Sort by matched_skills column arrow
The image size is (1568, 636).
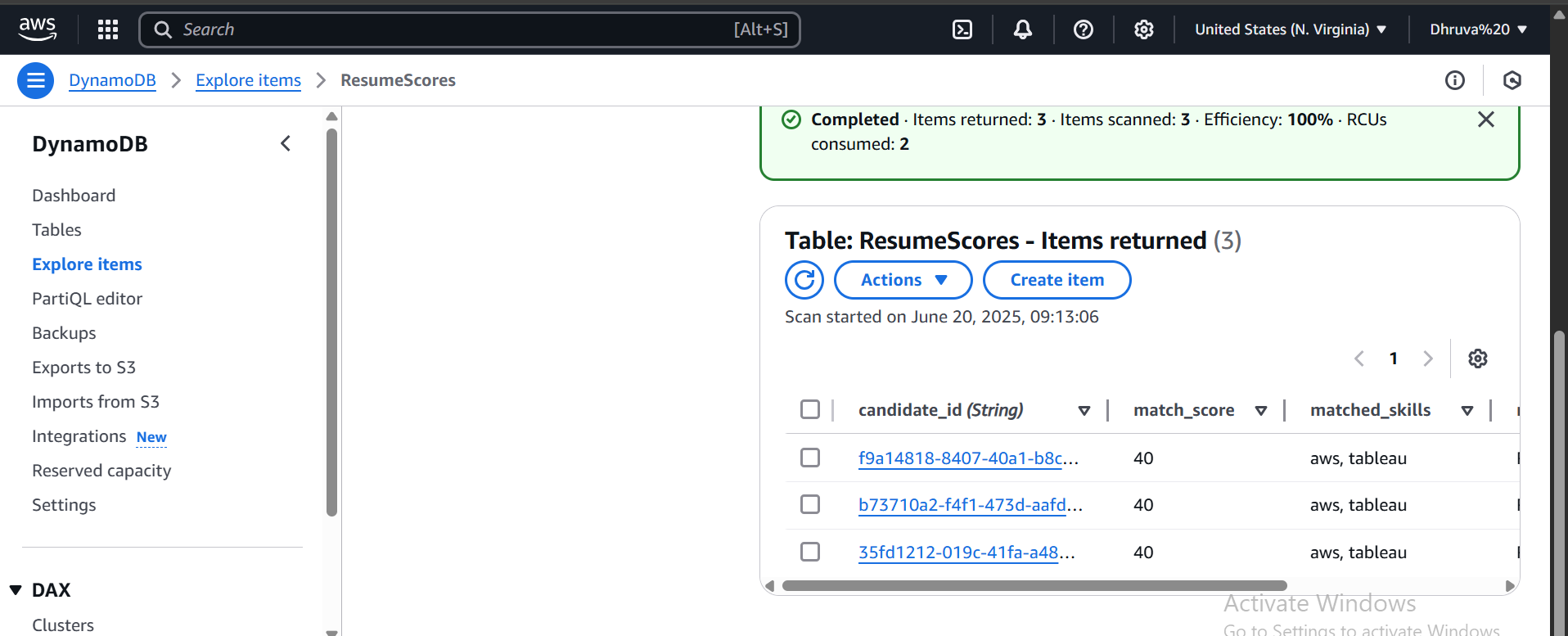[x=1467, y=411]
